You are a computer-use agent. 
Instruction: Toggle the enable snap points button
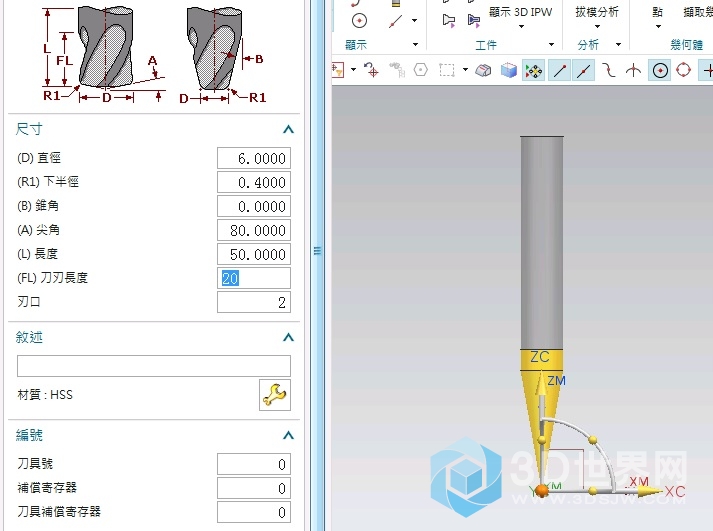(x=534, y=70)
